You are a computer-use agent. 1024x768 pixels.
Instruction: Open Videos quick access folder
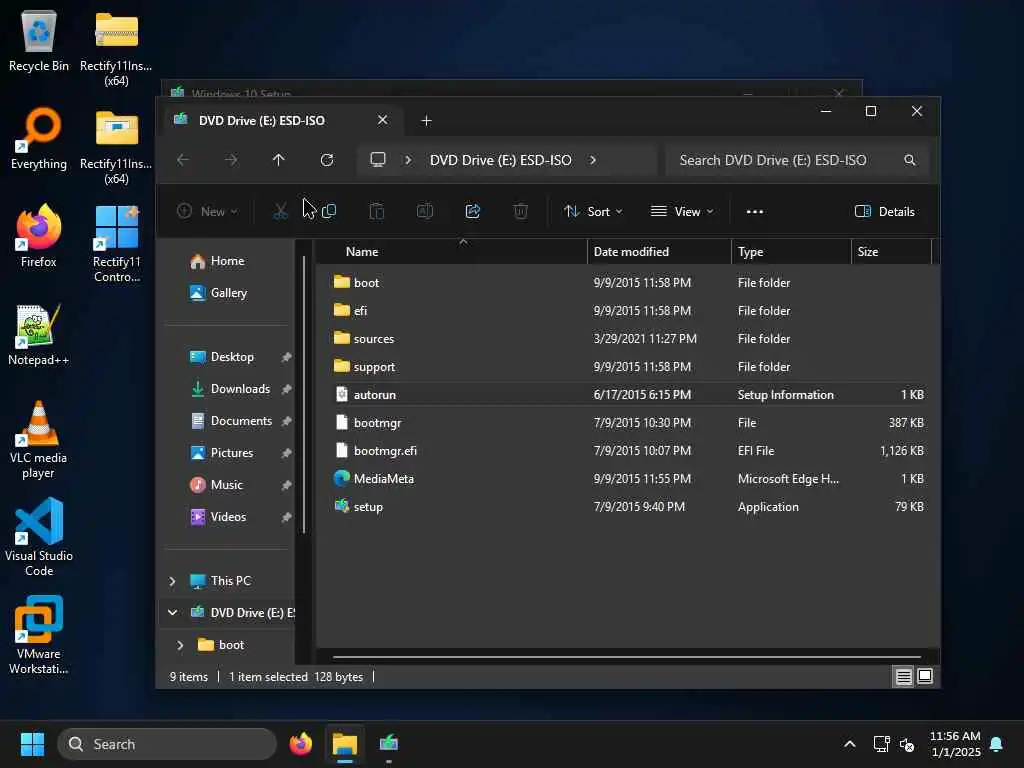coord(231,517)
